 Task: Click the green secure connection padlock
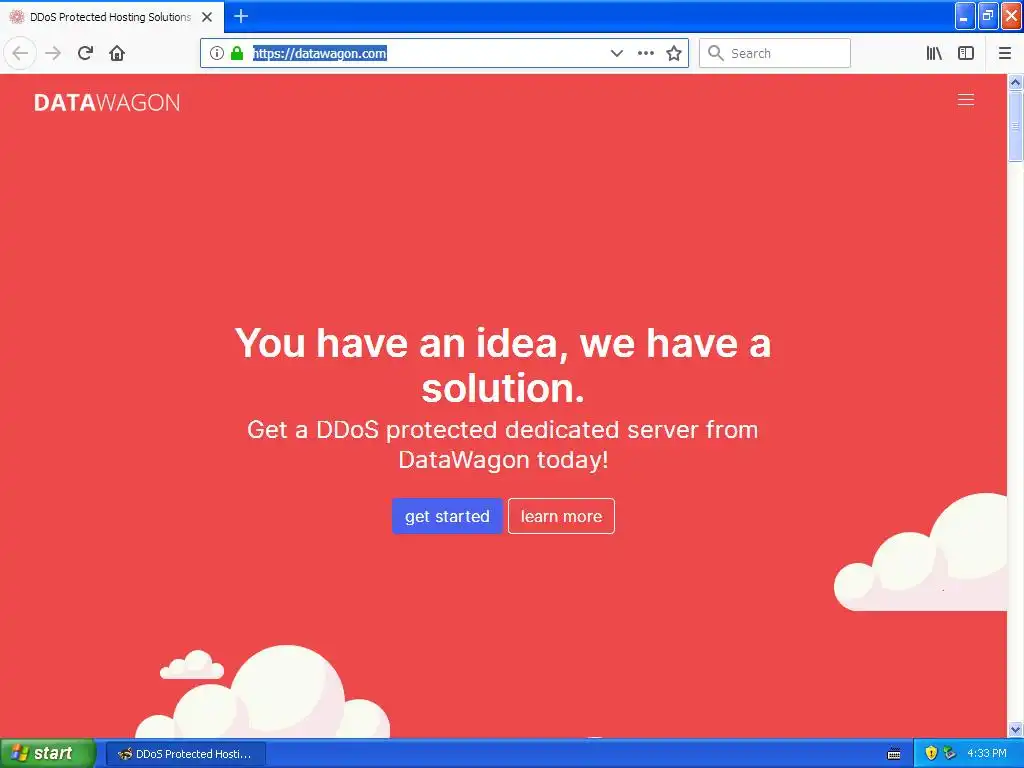pos(237,53)
